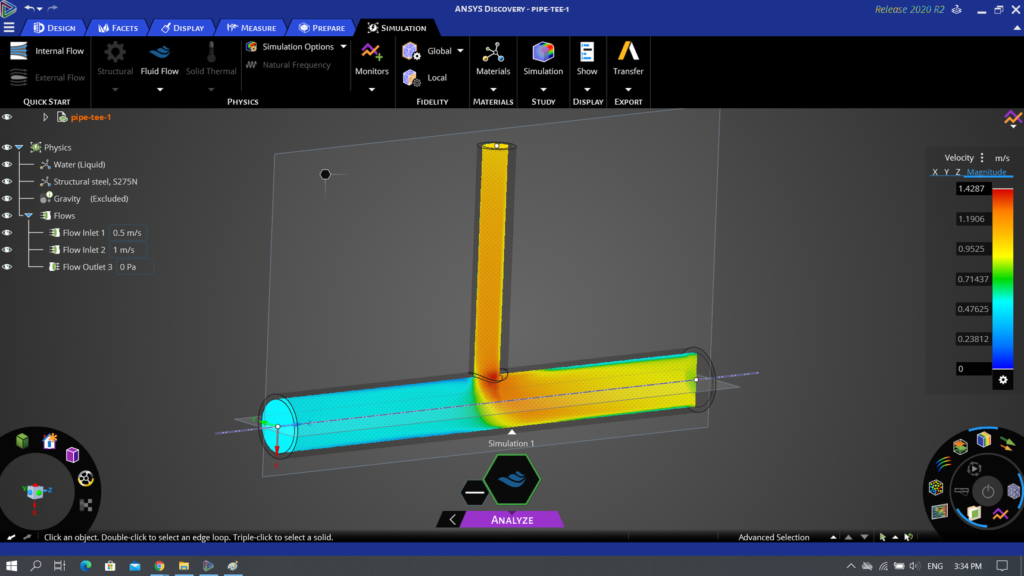Expand the Fluid Flow dropdown arrow
The width and height of the screenshot is (1024, 576).
(159, 89)
